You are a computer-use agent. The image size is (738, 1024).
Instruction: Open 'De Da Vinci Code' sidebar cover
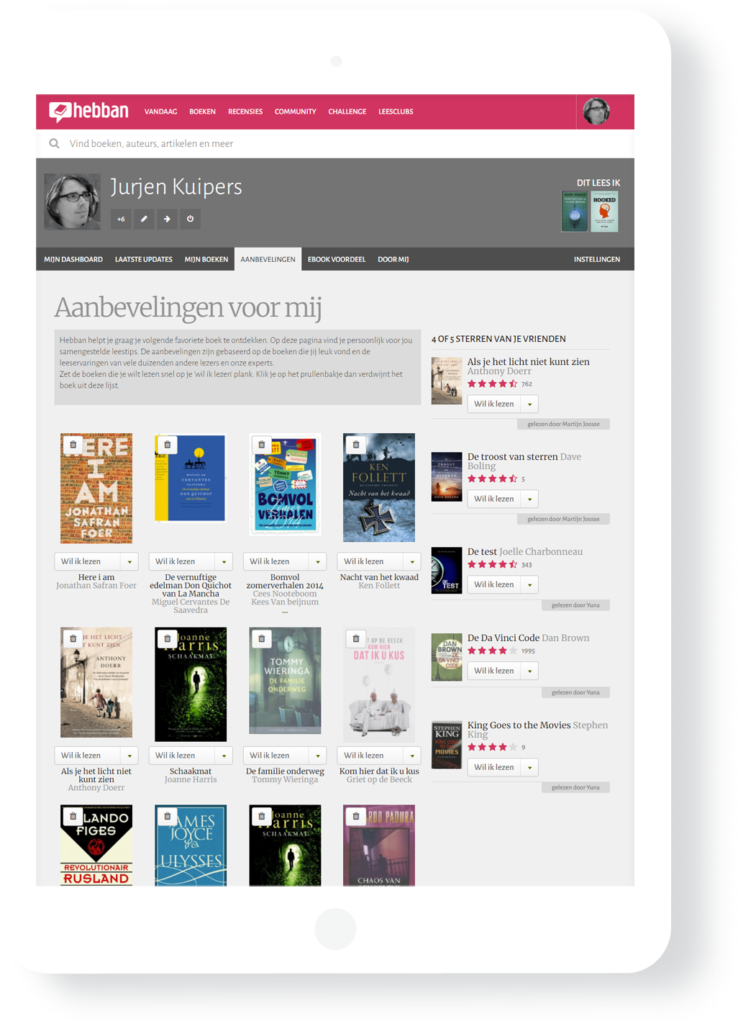point(447,657)
